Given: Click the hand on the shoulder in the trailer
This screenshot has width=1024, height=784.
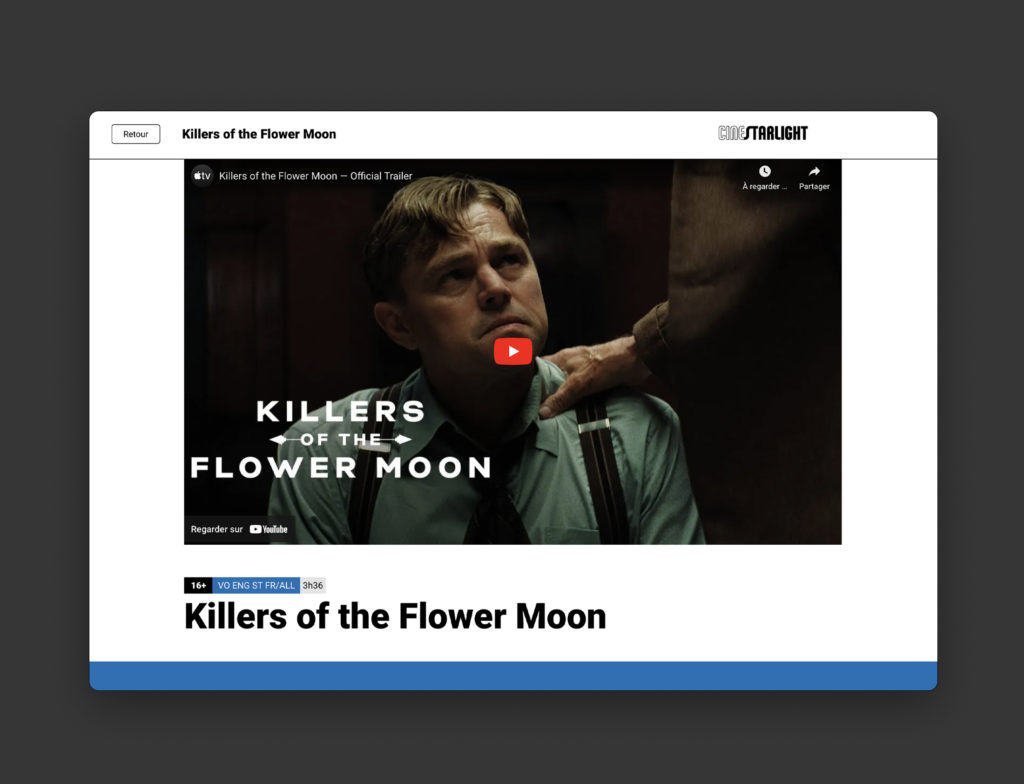Looking at the screenshot, I should click(x=588, y=370).
